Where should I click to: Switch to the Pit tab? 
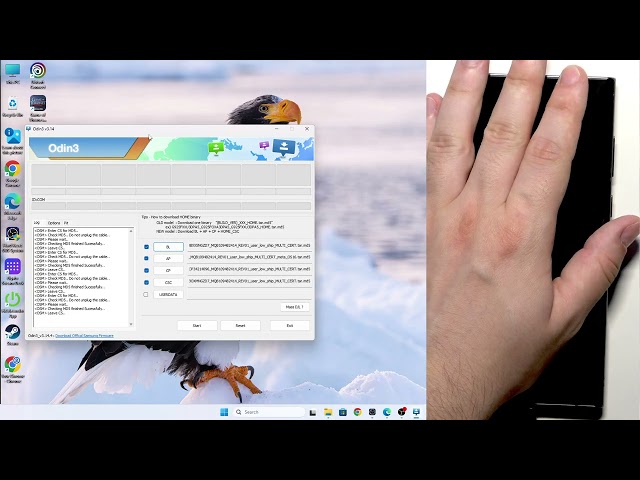click(66, 223)
